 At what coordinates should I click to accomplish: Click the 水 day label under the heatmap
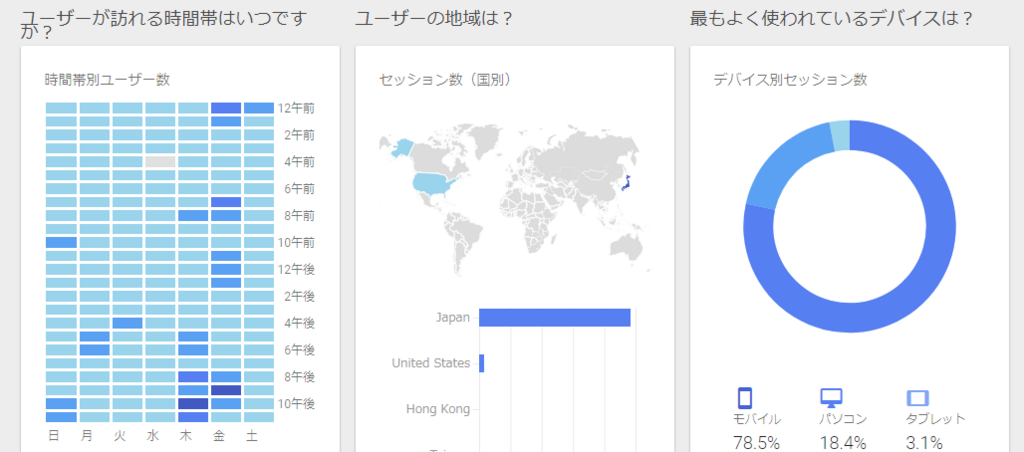(152, 435)
